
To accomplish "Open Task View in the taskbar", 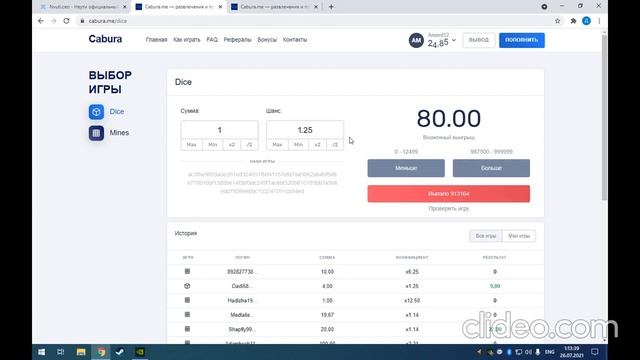I will coord(60,352).
